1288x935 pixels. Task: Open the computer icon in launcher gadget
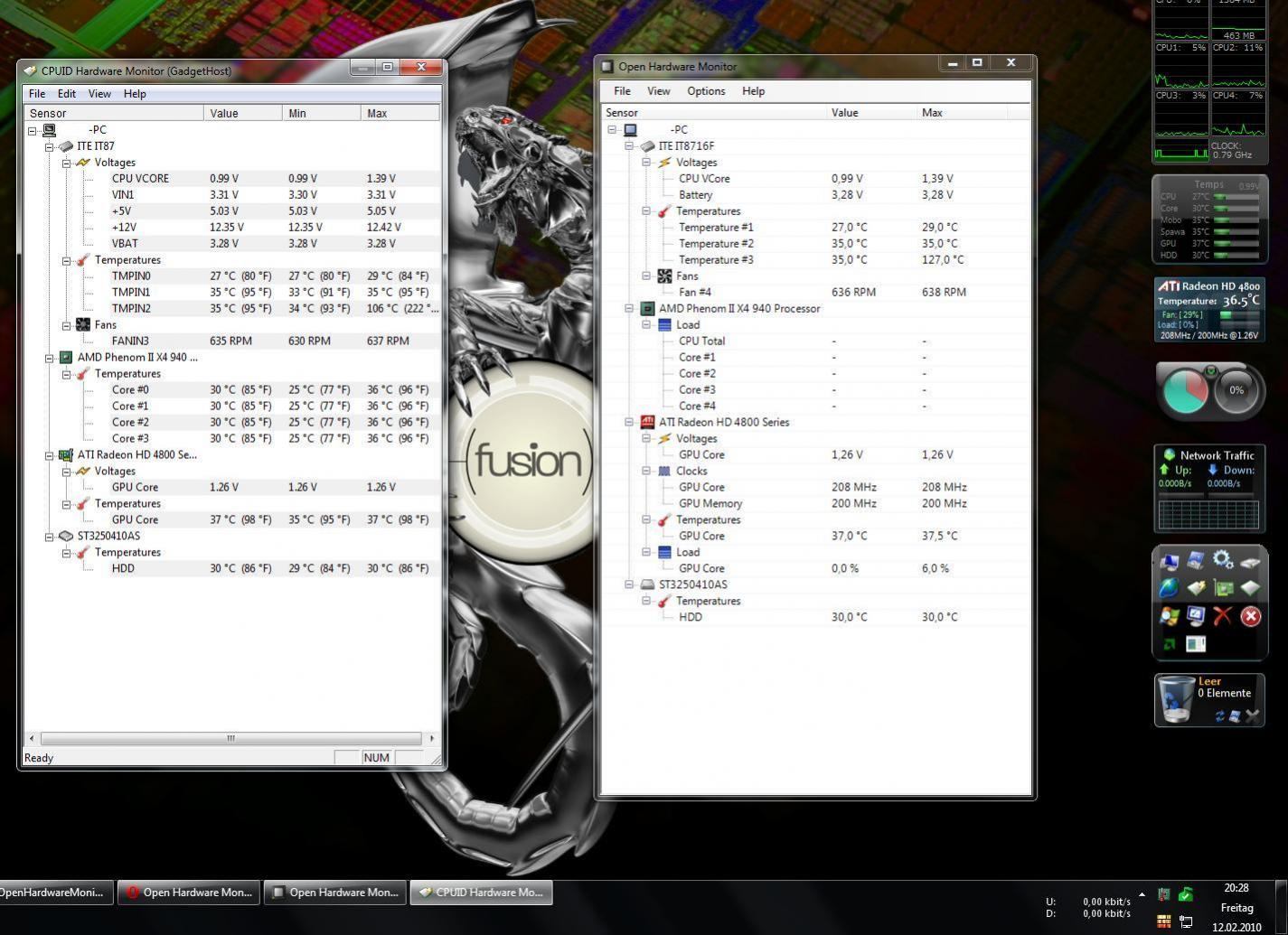coord(1170,562)
